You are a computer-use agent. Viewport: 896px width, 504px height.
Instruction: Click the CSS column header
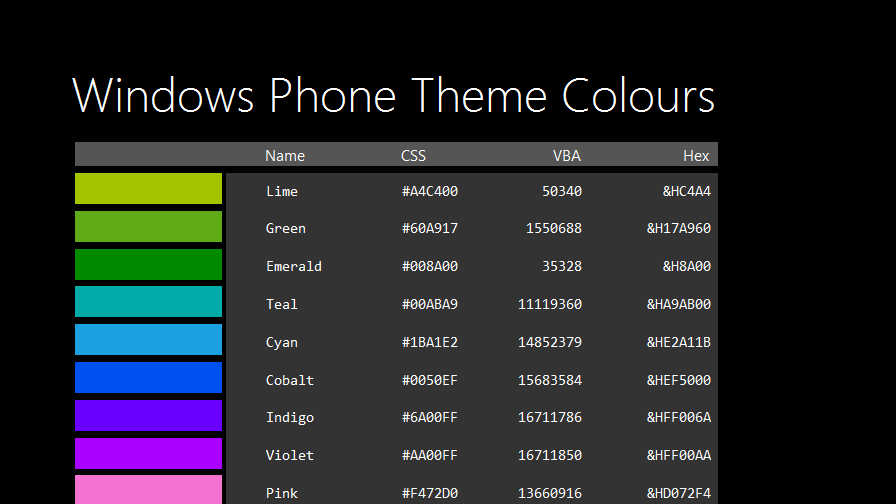pyautogui.click(x=413, y=155)
